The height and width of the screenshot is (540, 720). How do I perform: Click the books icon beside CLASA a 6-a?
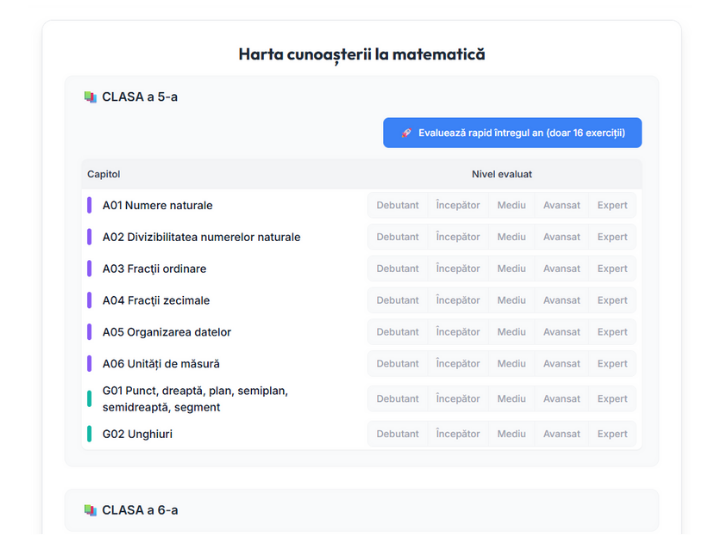point(91,510)
